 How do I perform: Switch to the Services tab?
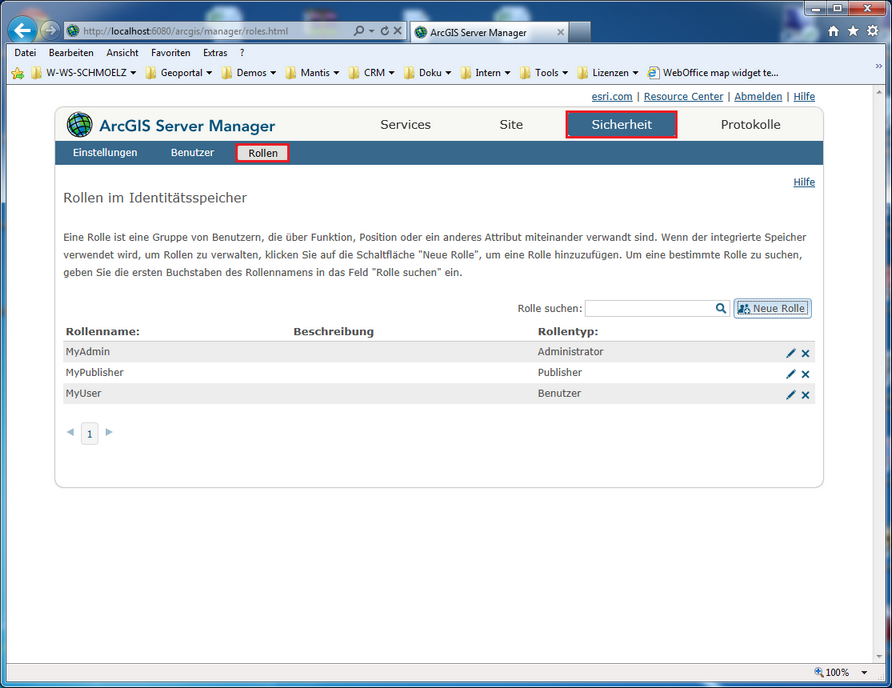click(405, 124)
